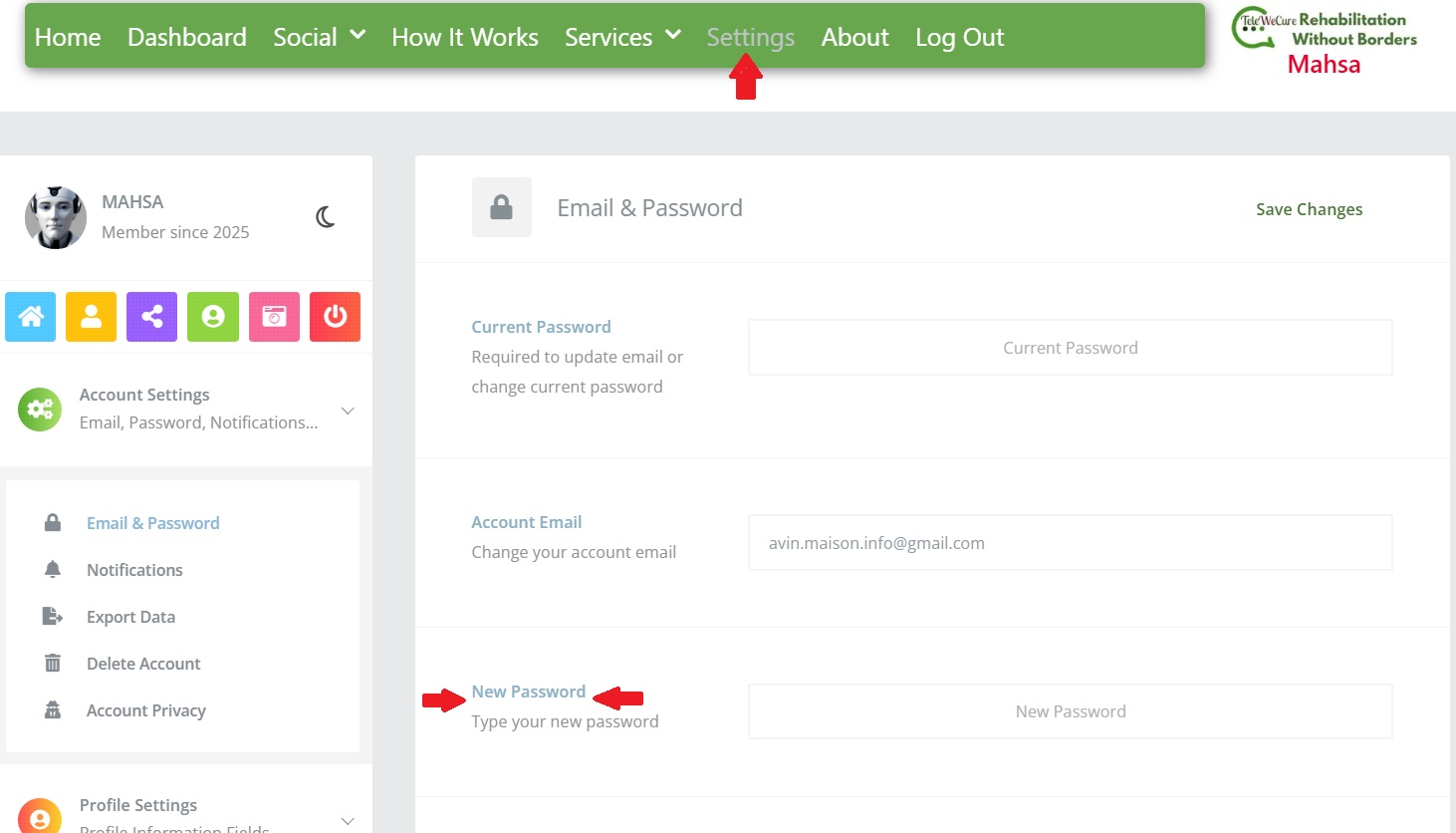Image resolution: width=1456 pixels, height=833 pixels.
Task: Click the Save Changes button
Action: point(1310,209)
